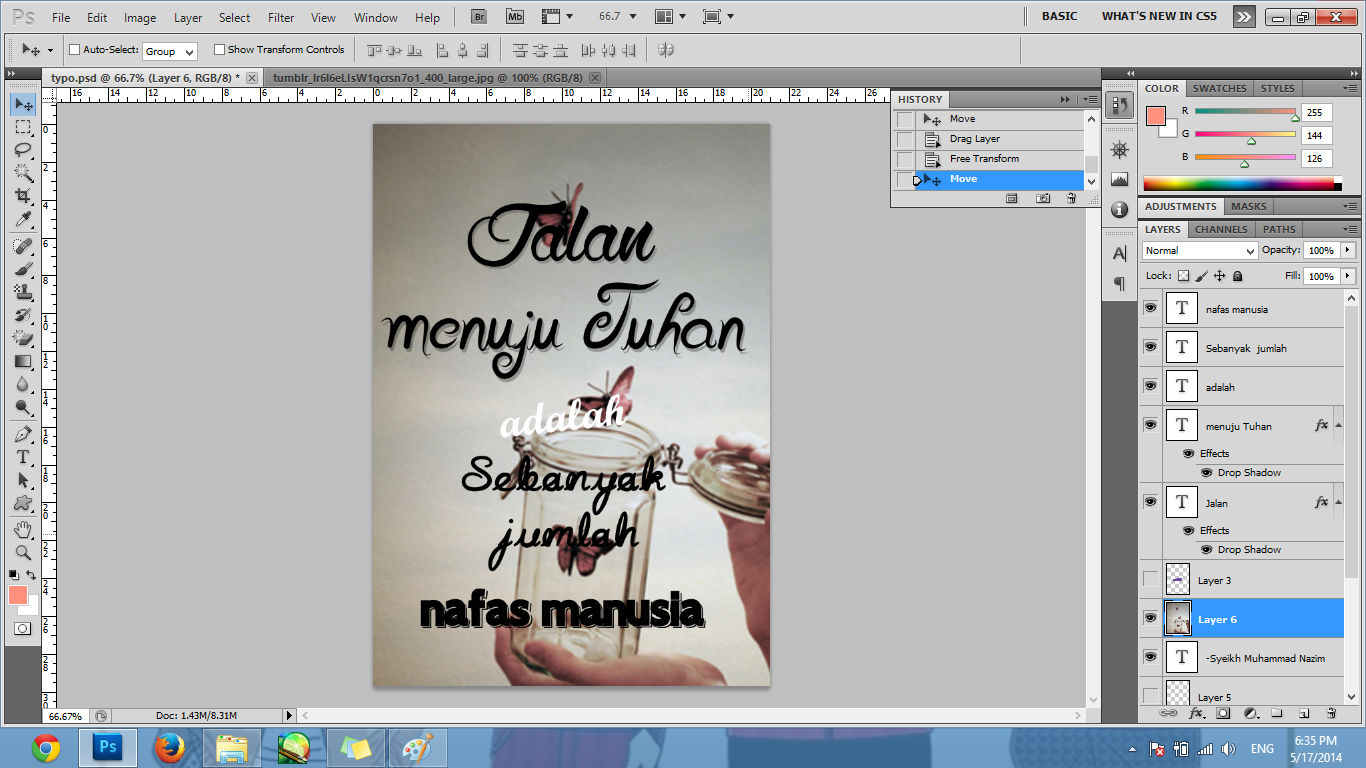Launch Adobe Bridge from application bar
Screen dimensions: 1366x768
(479, 17)
